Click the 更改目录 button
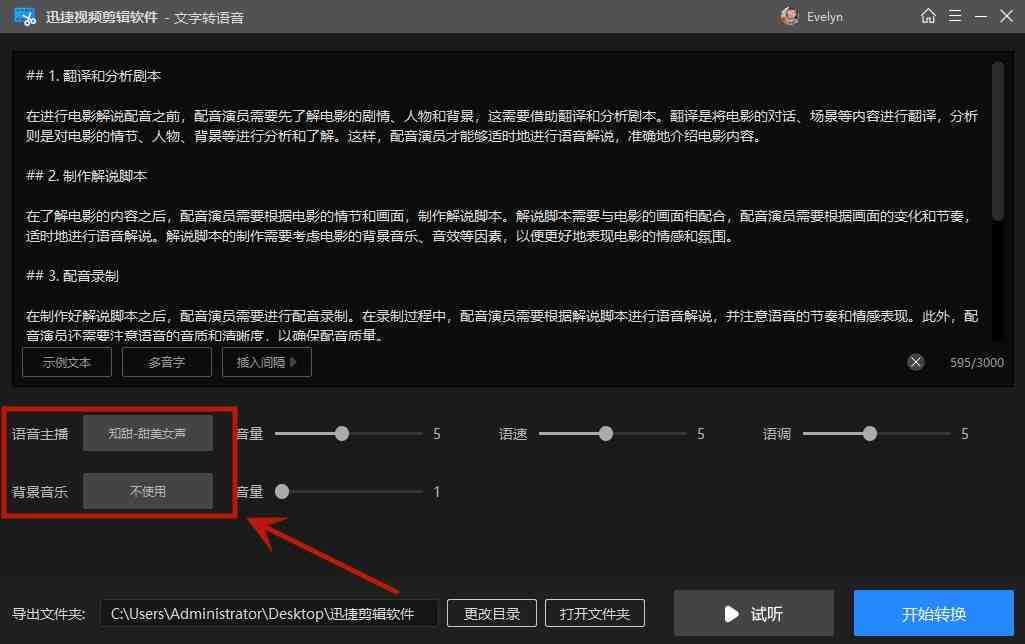Image resolution: width=1025 pixels, height=644 pixels. pos(492,613)
